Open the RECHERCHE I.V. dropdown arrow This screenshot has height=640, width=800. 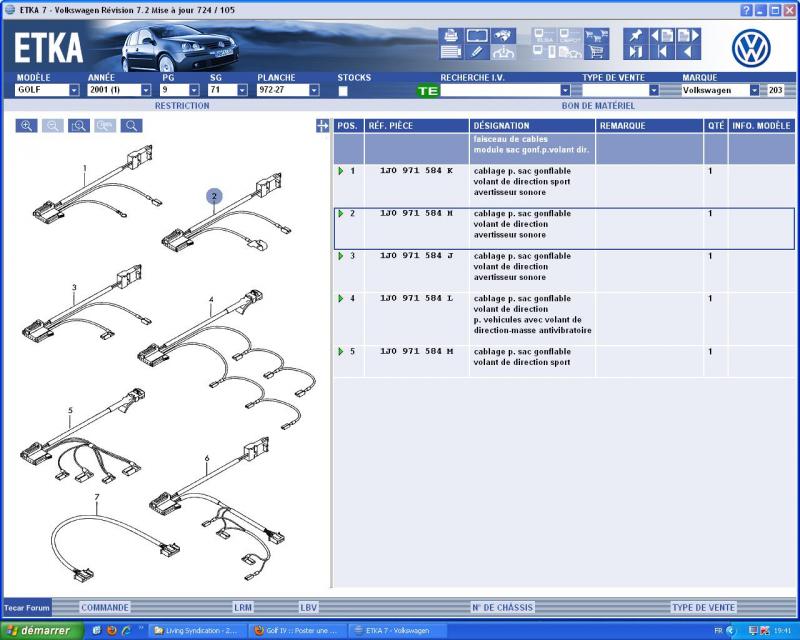point(565,90)
